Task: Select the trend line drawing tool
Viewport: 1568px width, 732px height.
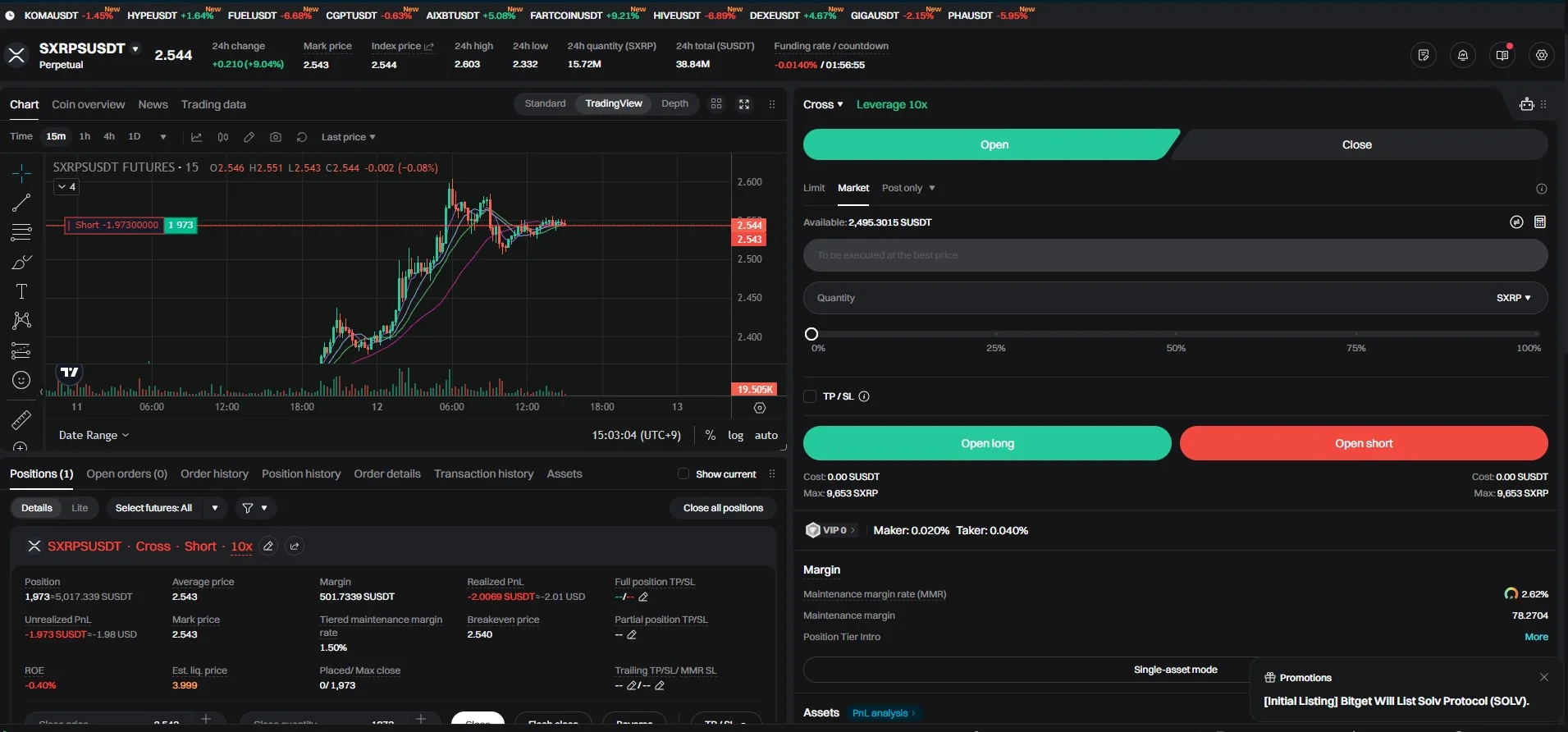Action: pyautogui.click(x=21, y=202)
